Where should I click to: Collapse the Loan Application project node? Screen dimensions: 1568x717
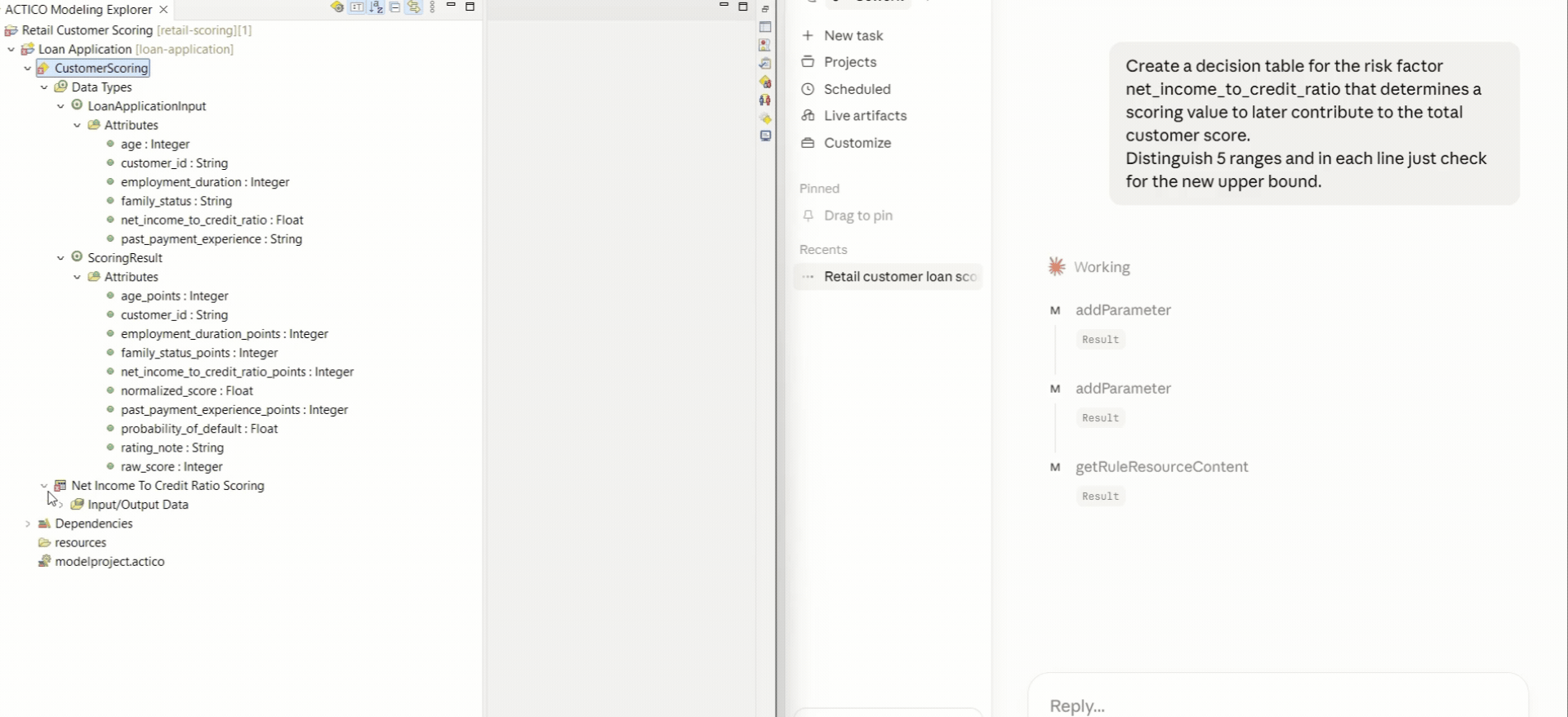(11, 49)
